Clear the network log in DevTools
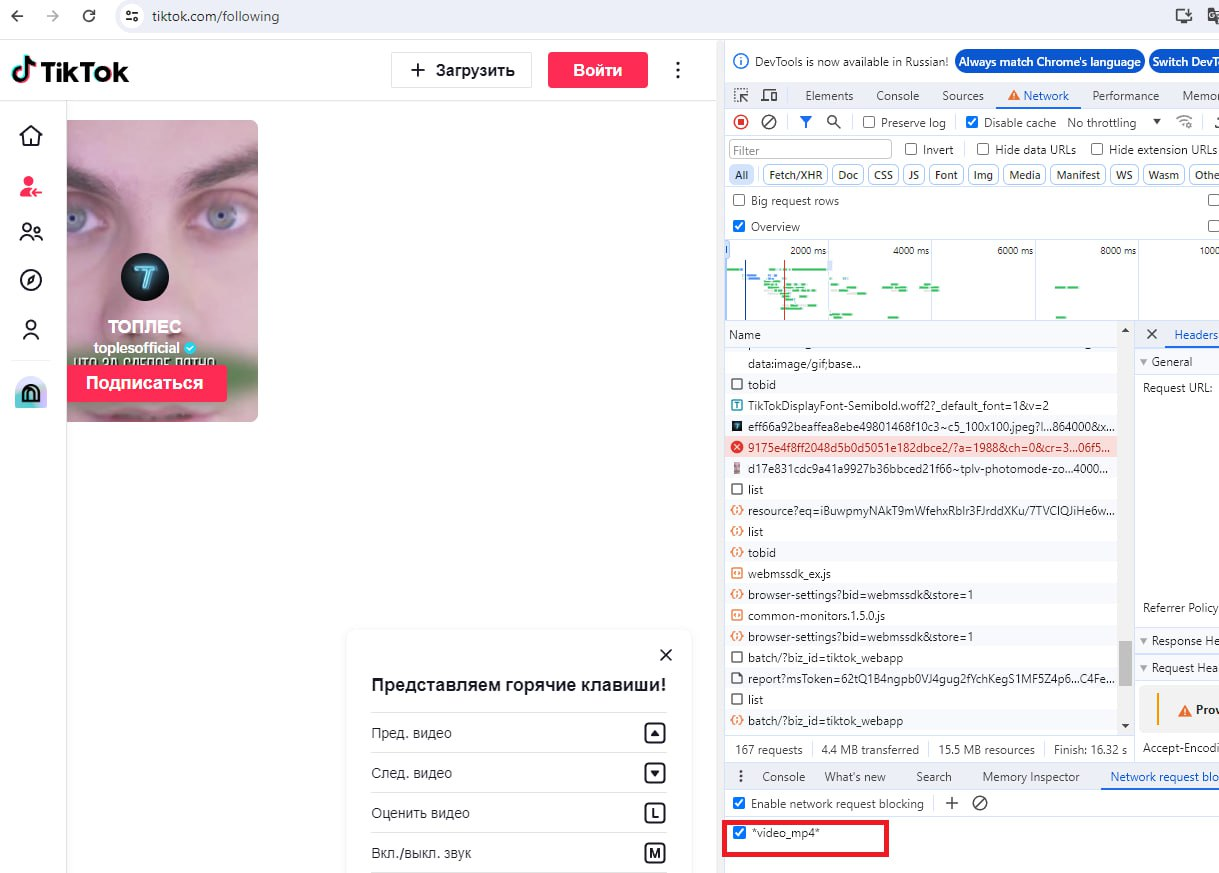1219x873 pixels. (x=769, y=122)
